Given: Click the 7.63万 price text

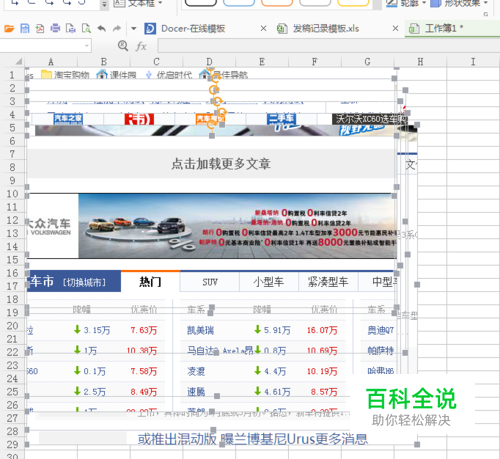Looking at the screenshot, I should coord(144,330).
